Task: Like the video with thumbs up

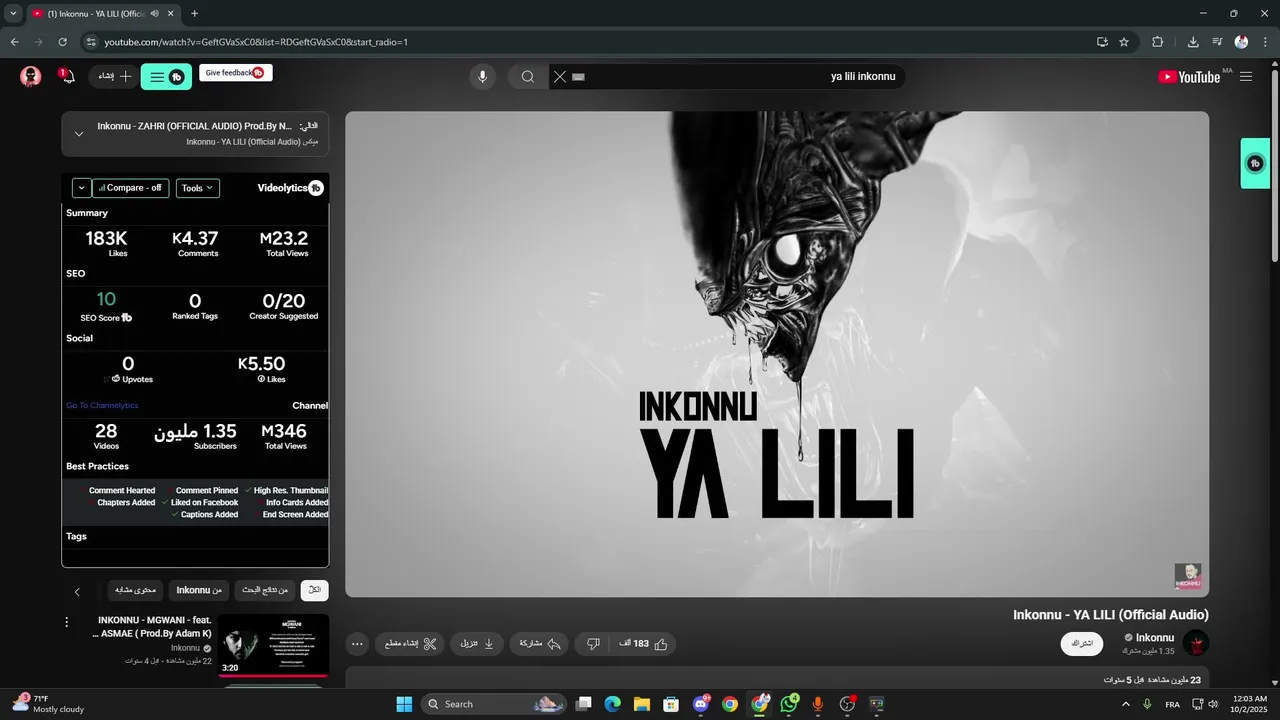Action: click(642, 644)
